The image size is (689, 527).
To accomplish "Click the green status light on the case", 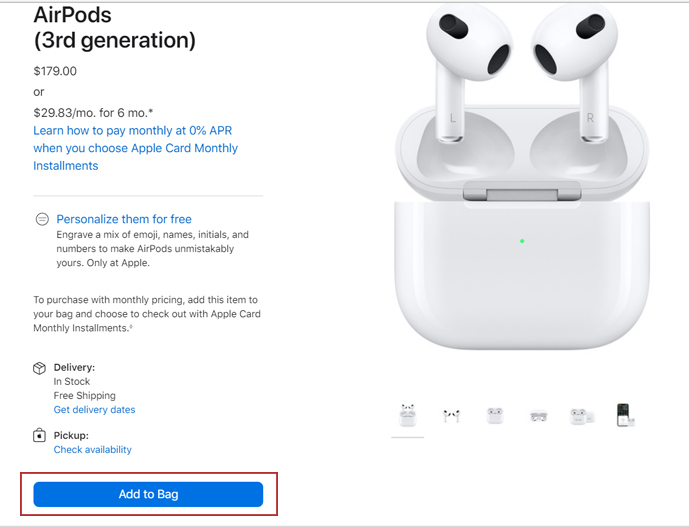I will (522, 241).
